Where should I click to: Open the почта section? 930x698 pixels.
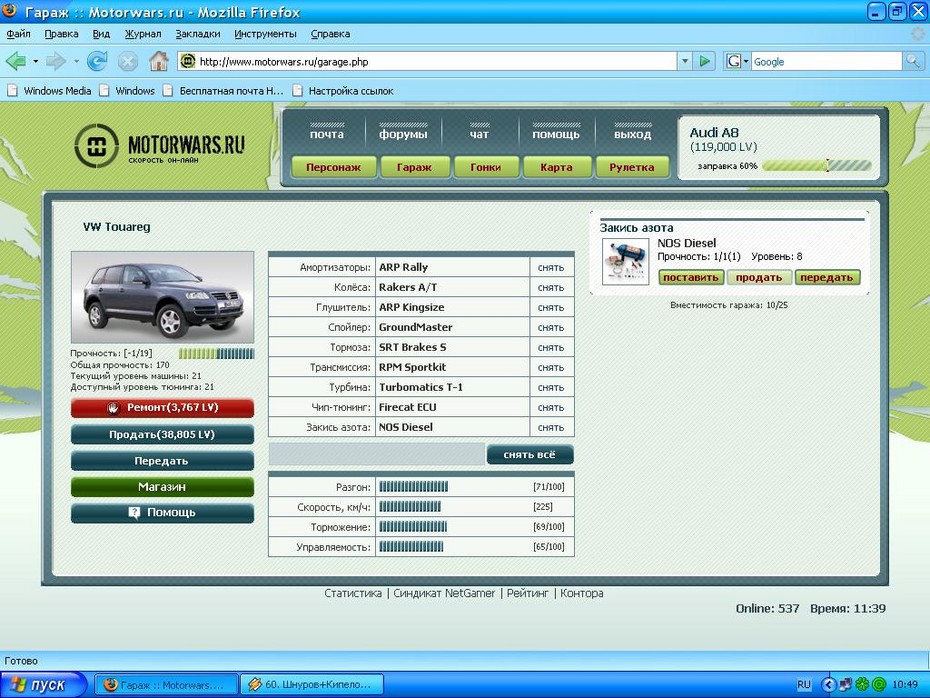[x=327, y=133]
